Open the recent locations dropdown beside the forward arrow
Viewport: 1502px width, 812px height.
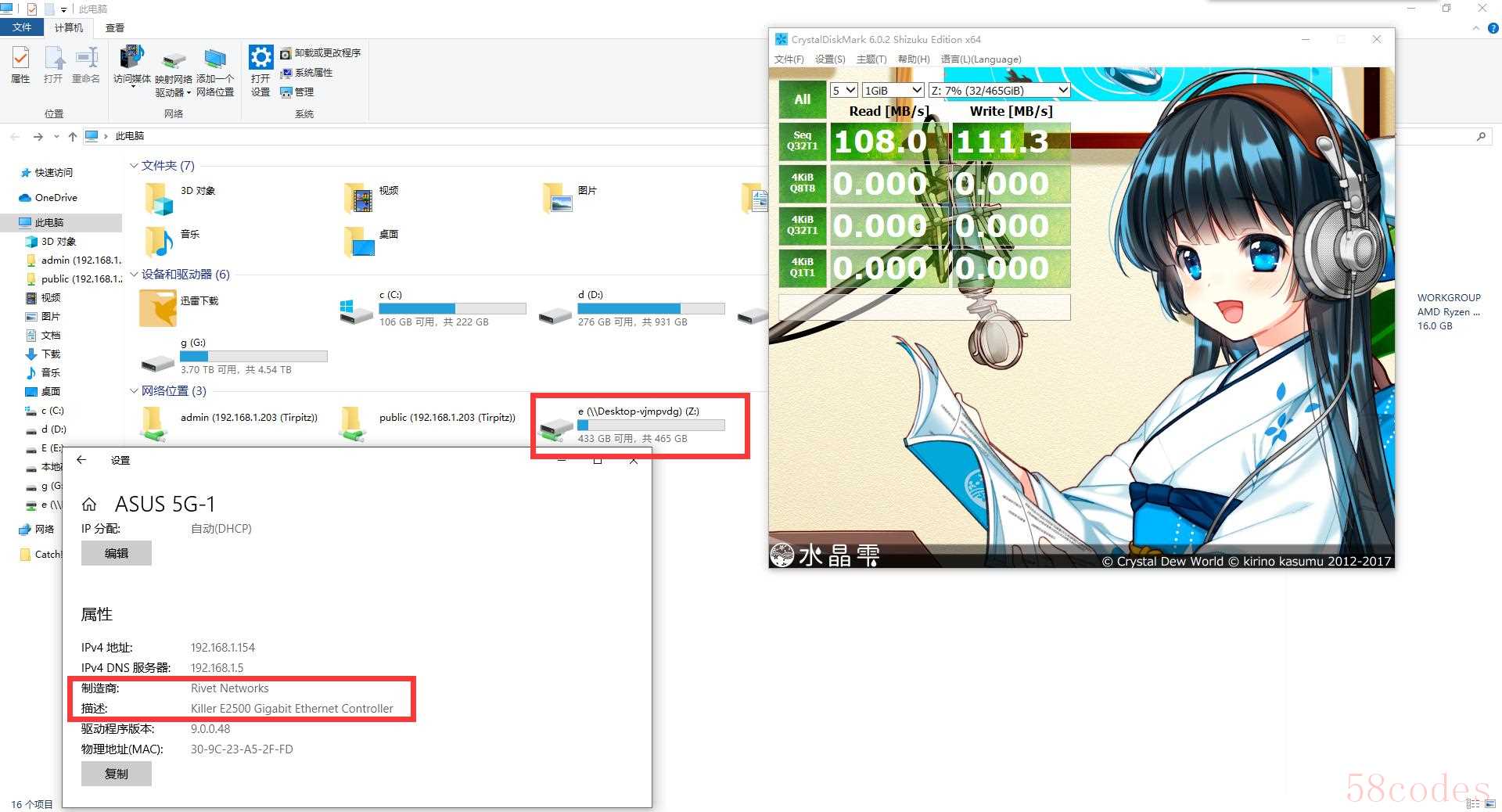click(x=56, y=137)
